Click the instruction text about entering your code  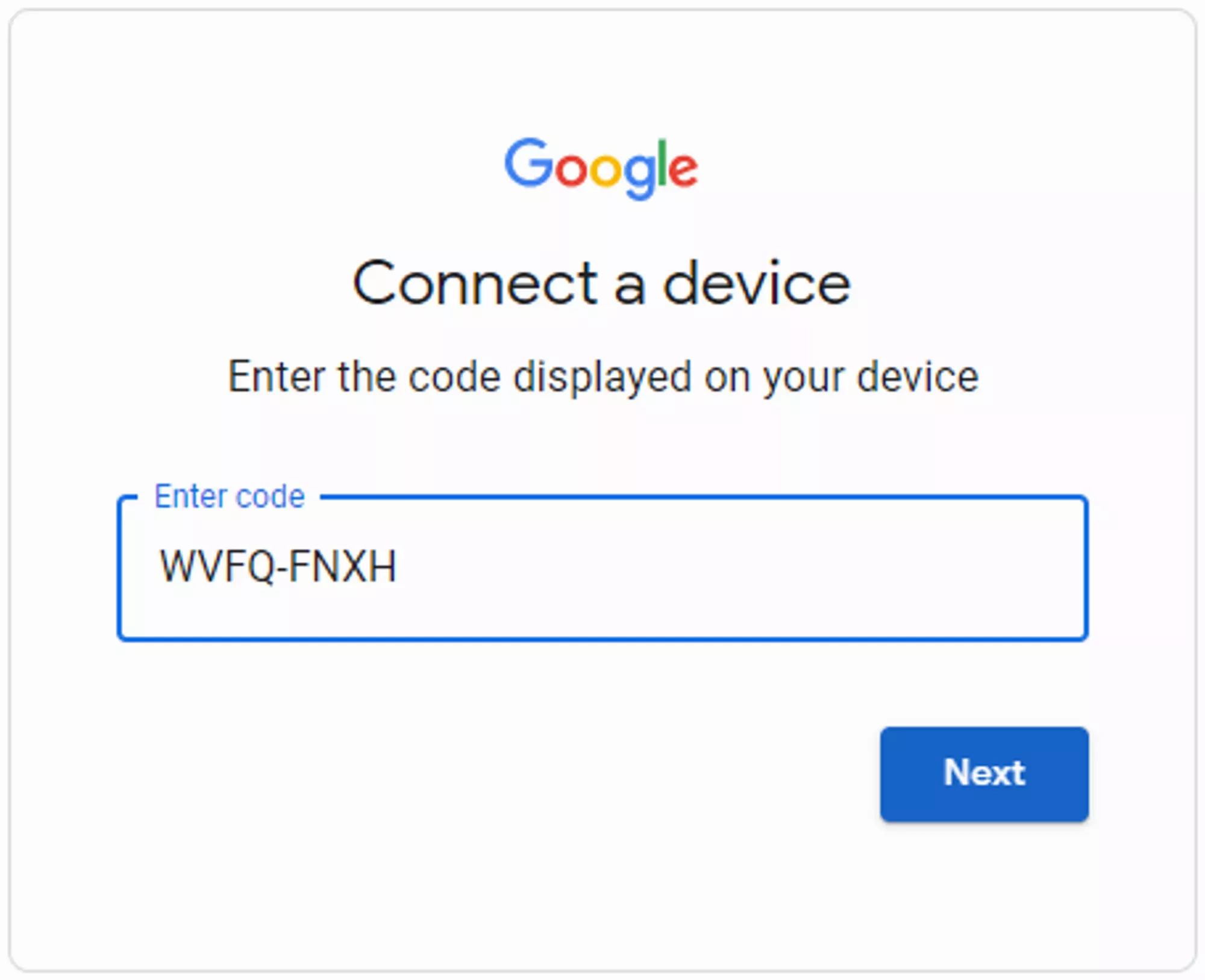pos(602,376)
